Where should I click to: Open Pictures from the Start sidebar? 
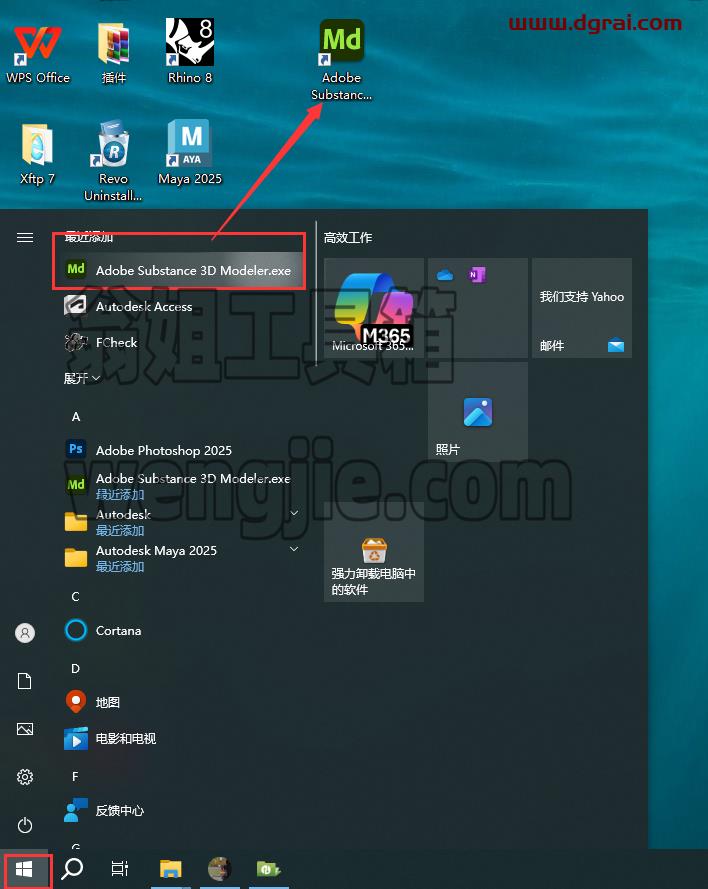click(x=25, y=729)
